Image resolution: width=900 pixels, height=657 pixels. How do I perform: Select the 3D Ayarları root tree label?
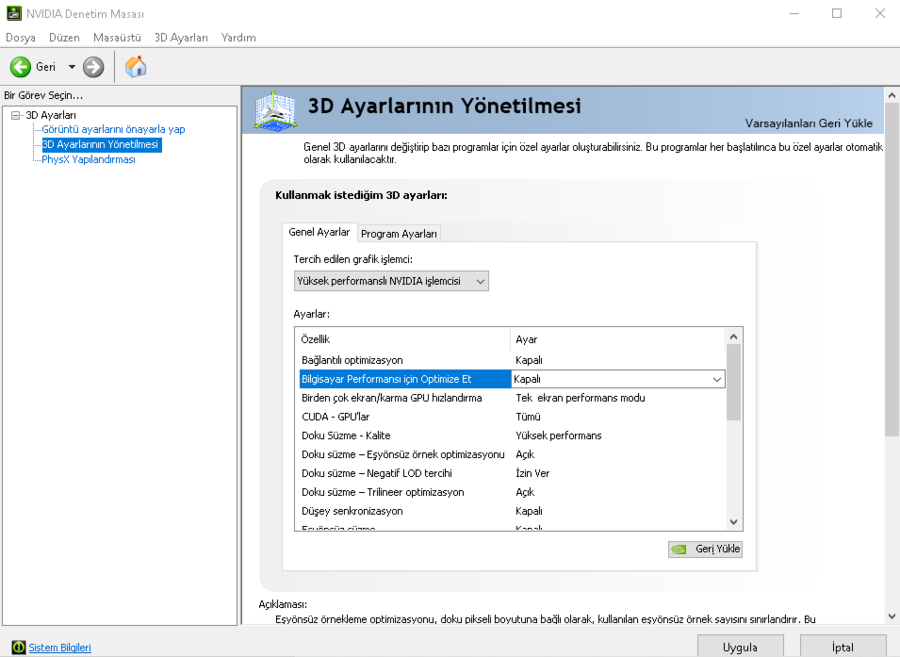pyautogui.click(x=51, y=115)
